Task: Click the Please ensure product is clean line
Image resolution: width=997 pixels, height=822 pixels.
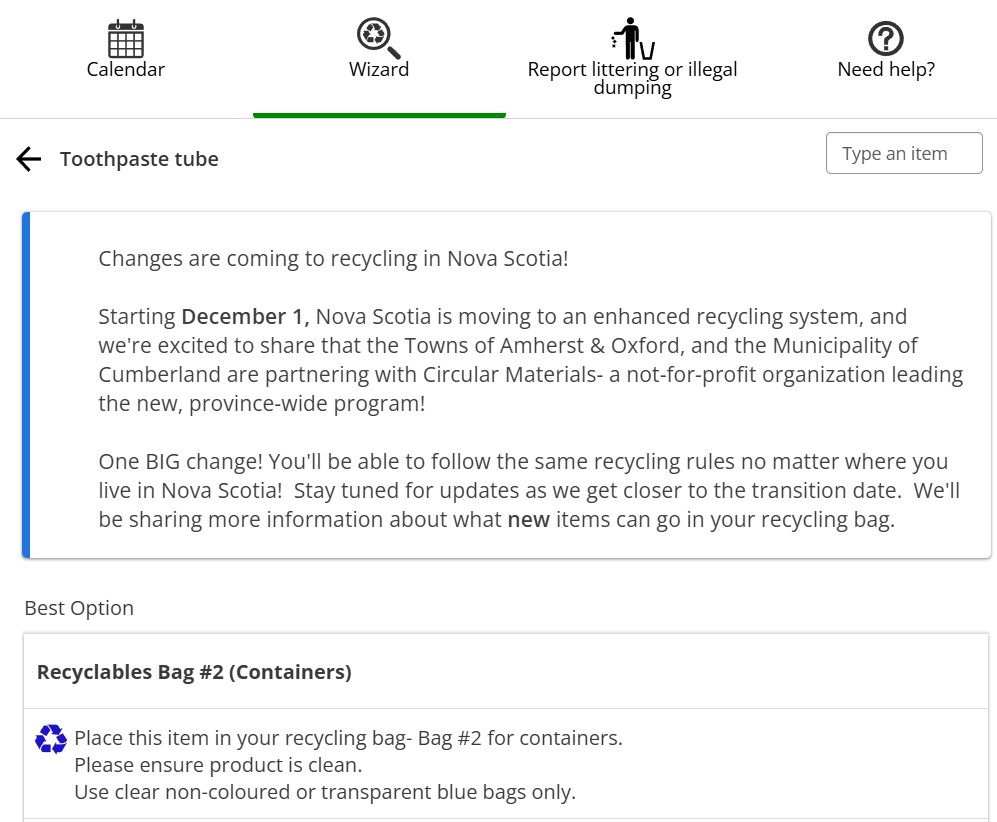Action: tap(218, 766)
